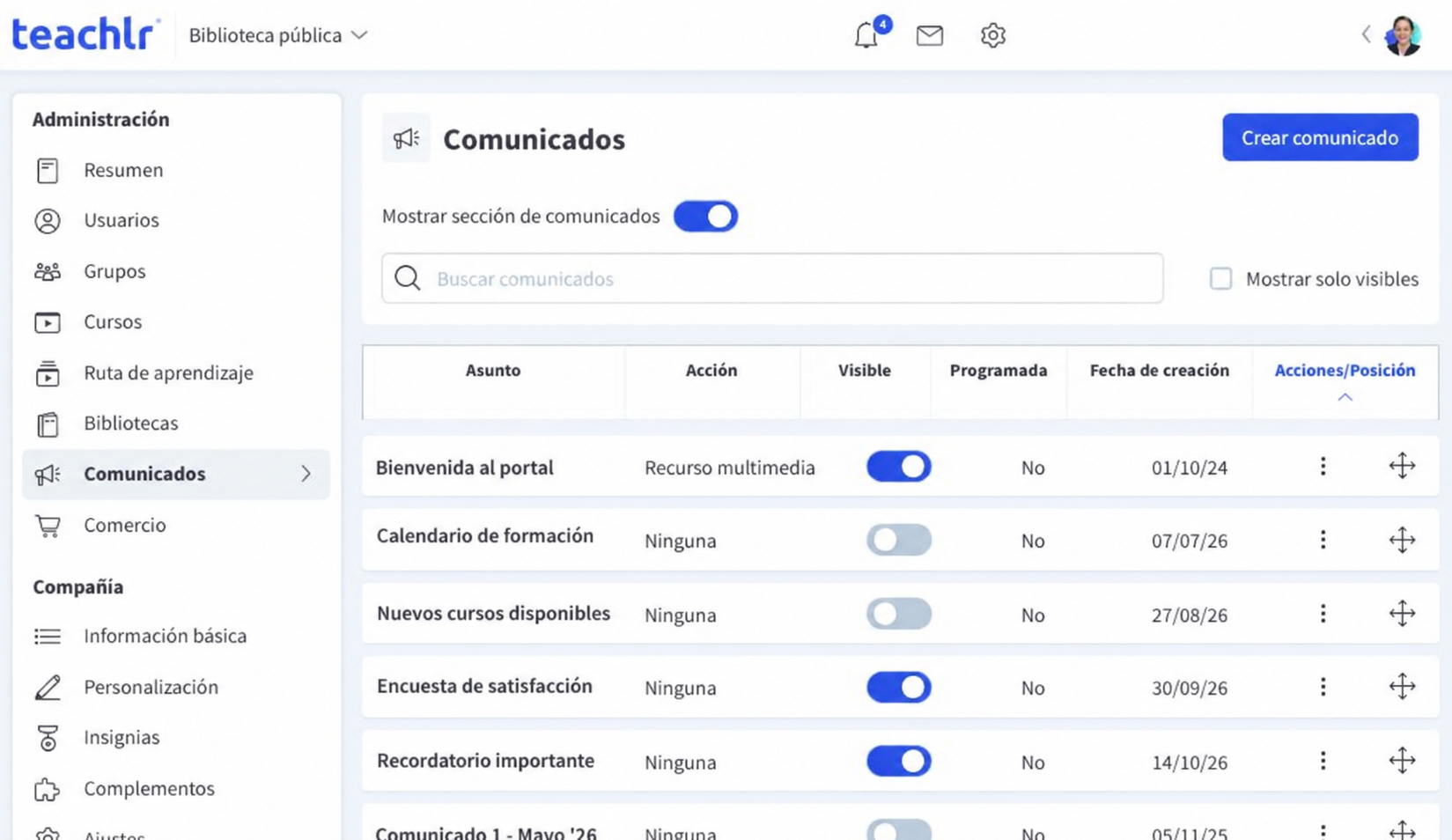Click the collapse chevron beside avatar

point(1366,34)
